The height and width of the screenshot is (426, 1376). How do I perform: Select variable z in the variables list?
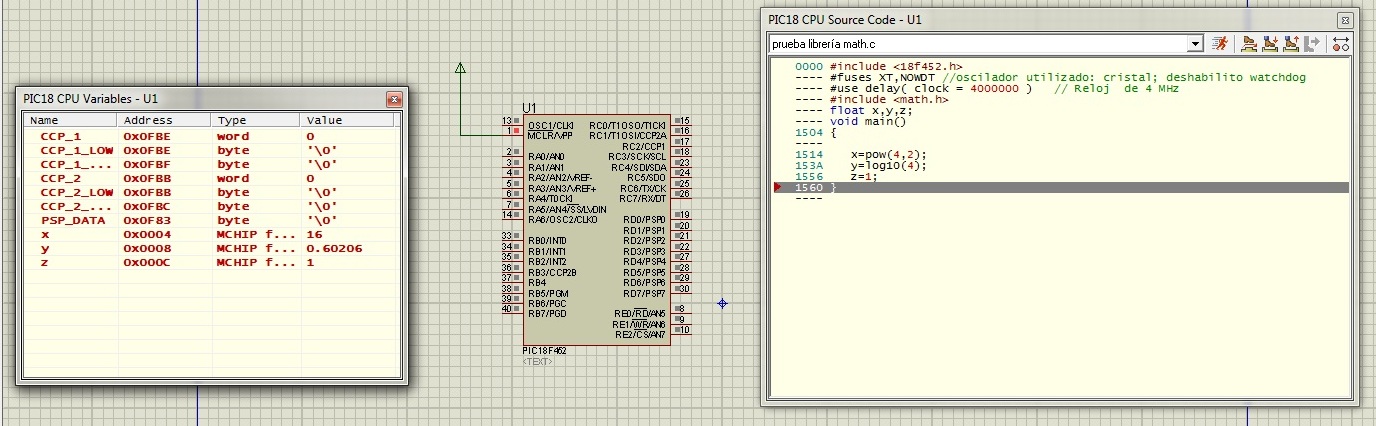click(x=210, y=262)
